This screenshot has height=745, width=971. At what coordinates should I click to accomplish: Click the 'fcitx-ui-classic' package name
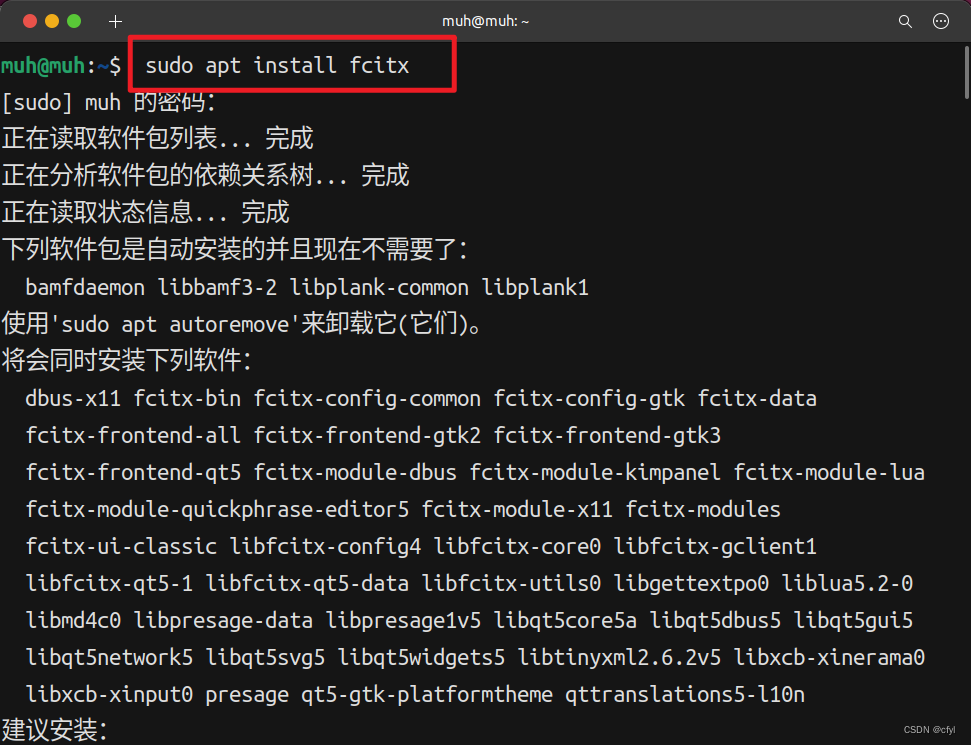(x=121, y=547)
